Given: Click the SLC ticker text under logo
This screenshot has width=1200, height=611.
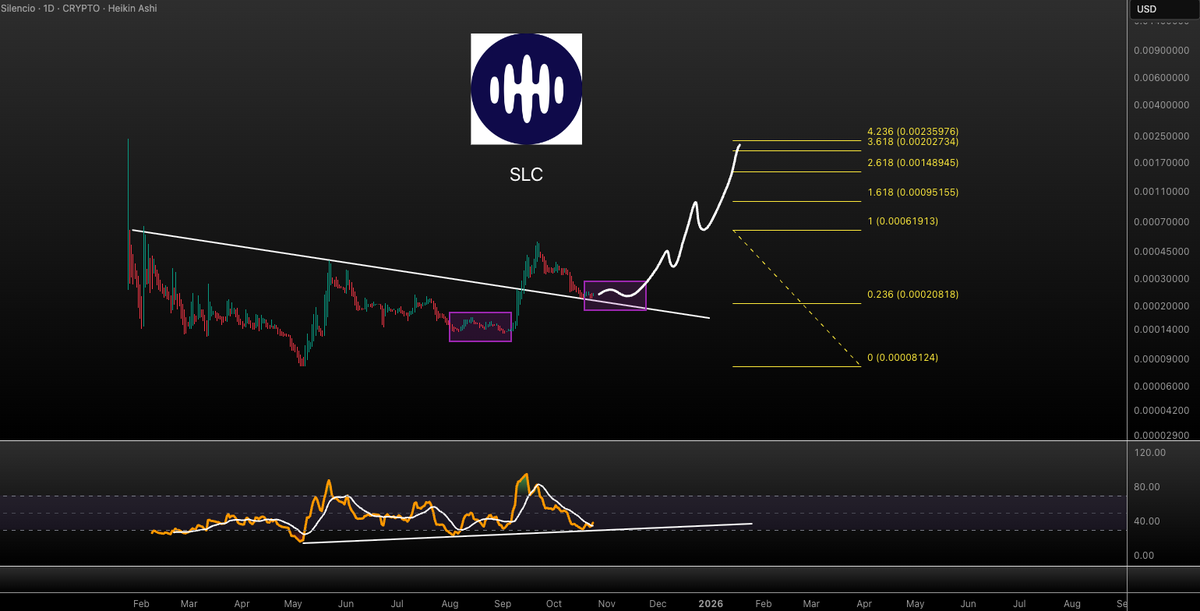Looking at the screenshot, I should 526,175.
